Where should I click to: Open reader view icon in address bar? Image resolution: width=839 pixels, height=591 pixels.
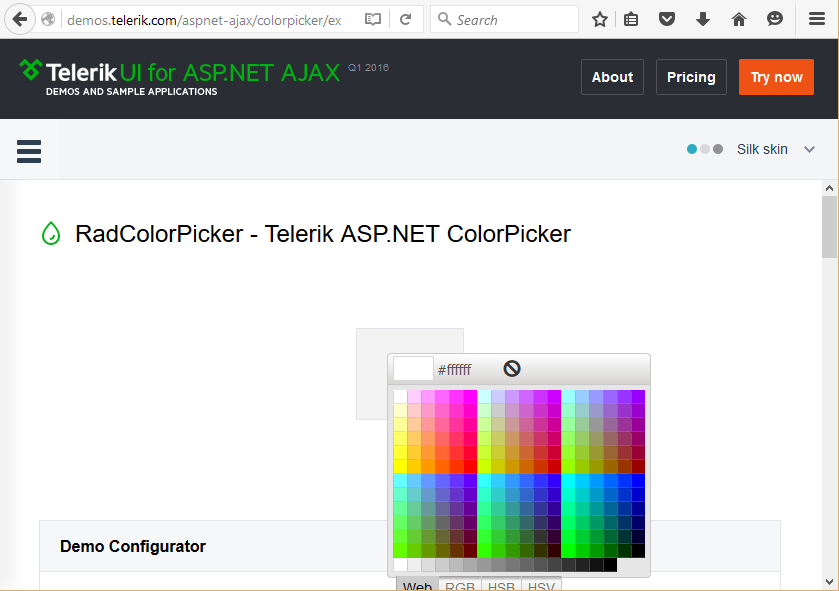372,20
